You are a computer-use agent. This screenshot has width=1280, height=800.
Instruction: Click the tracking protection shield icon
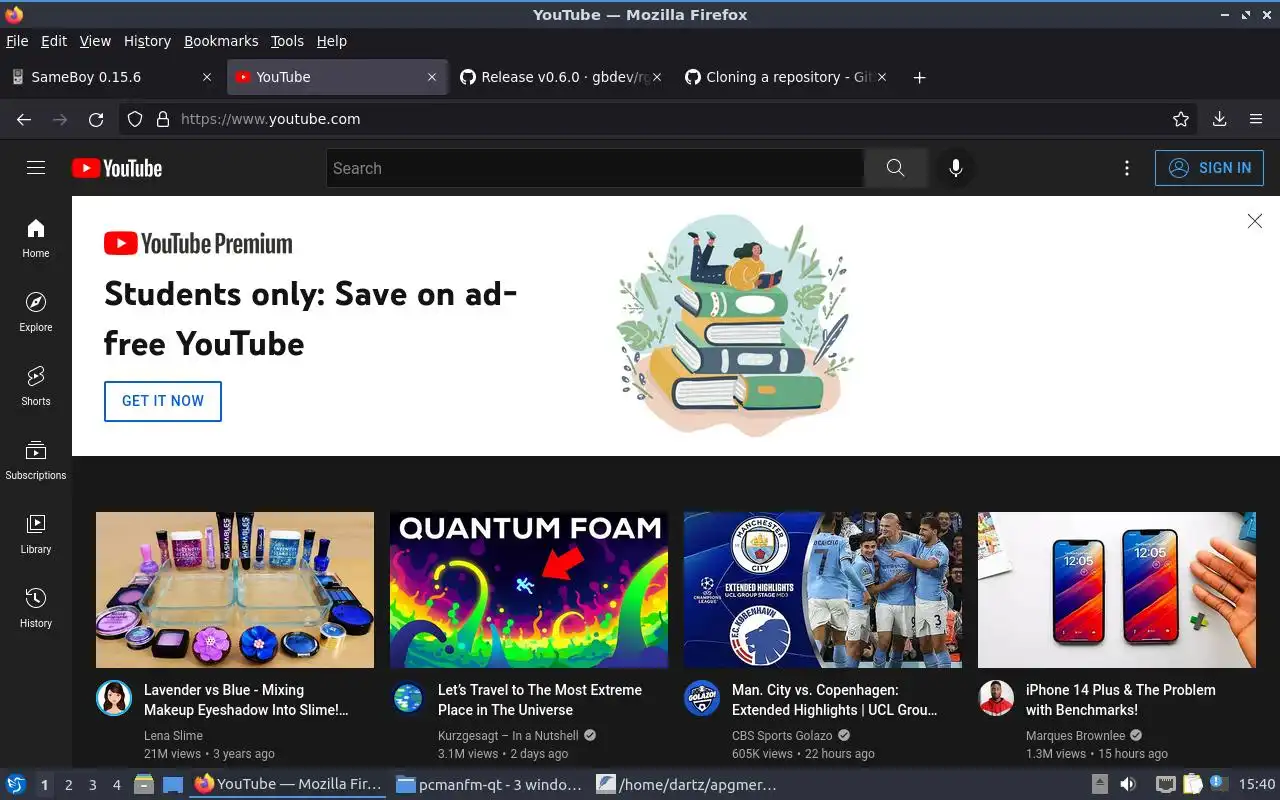136,119
